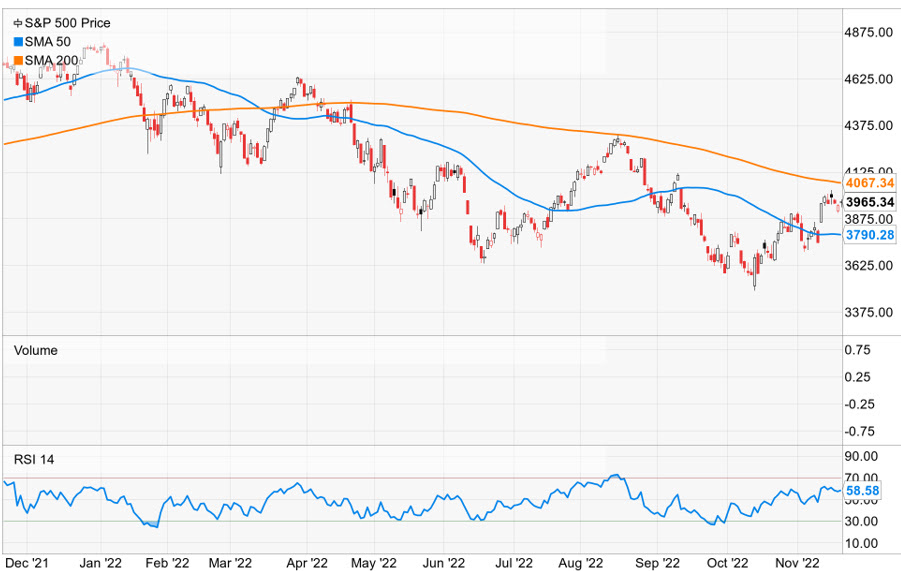The image size is (901, 571).
Task: Click the 30.00 RSI axis label
Action: click(x=861, y=521)
